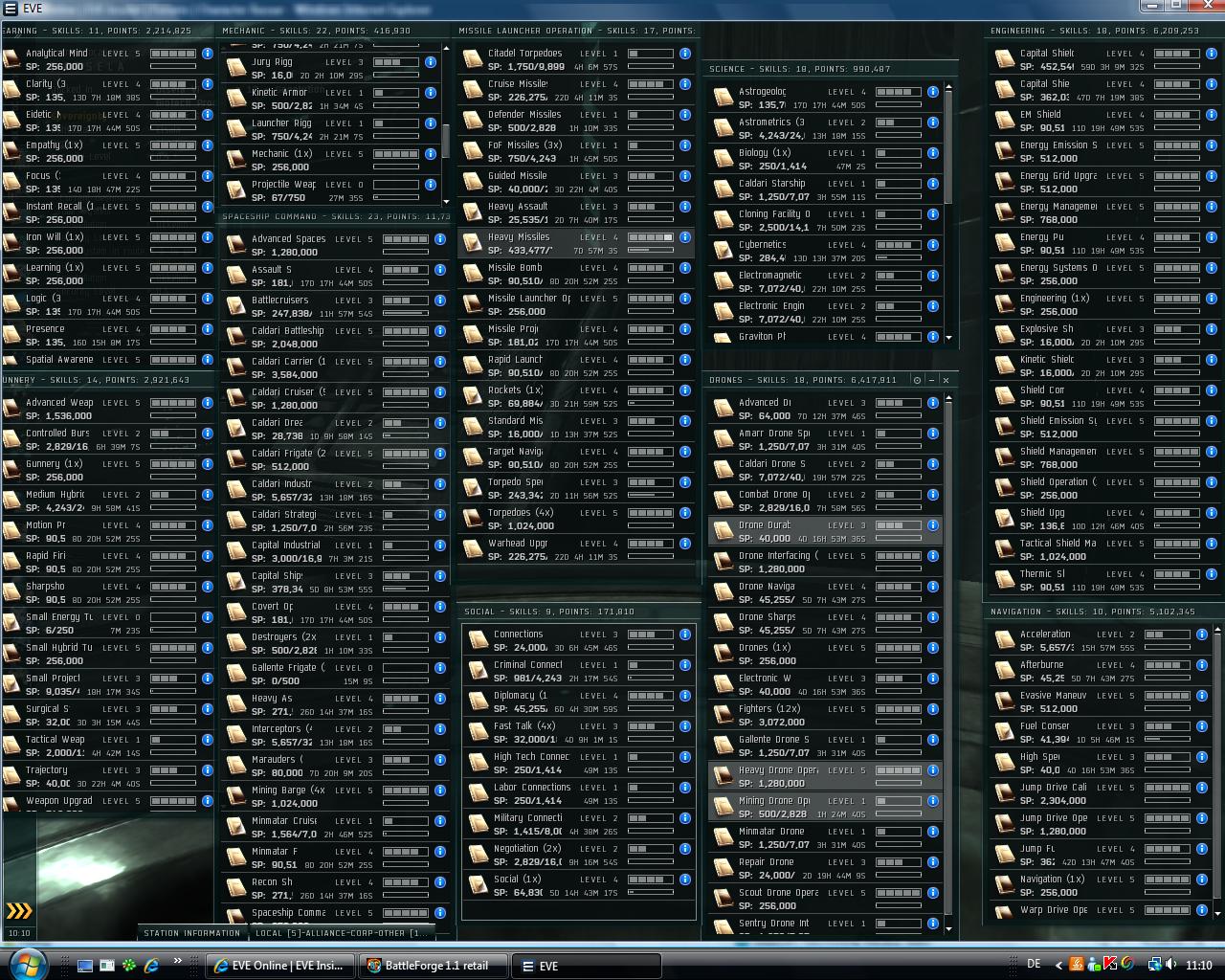Select the Afterburner skill book icon

(1004, 671)
